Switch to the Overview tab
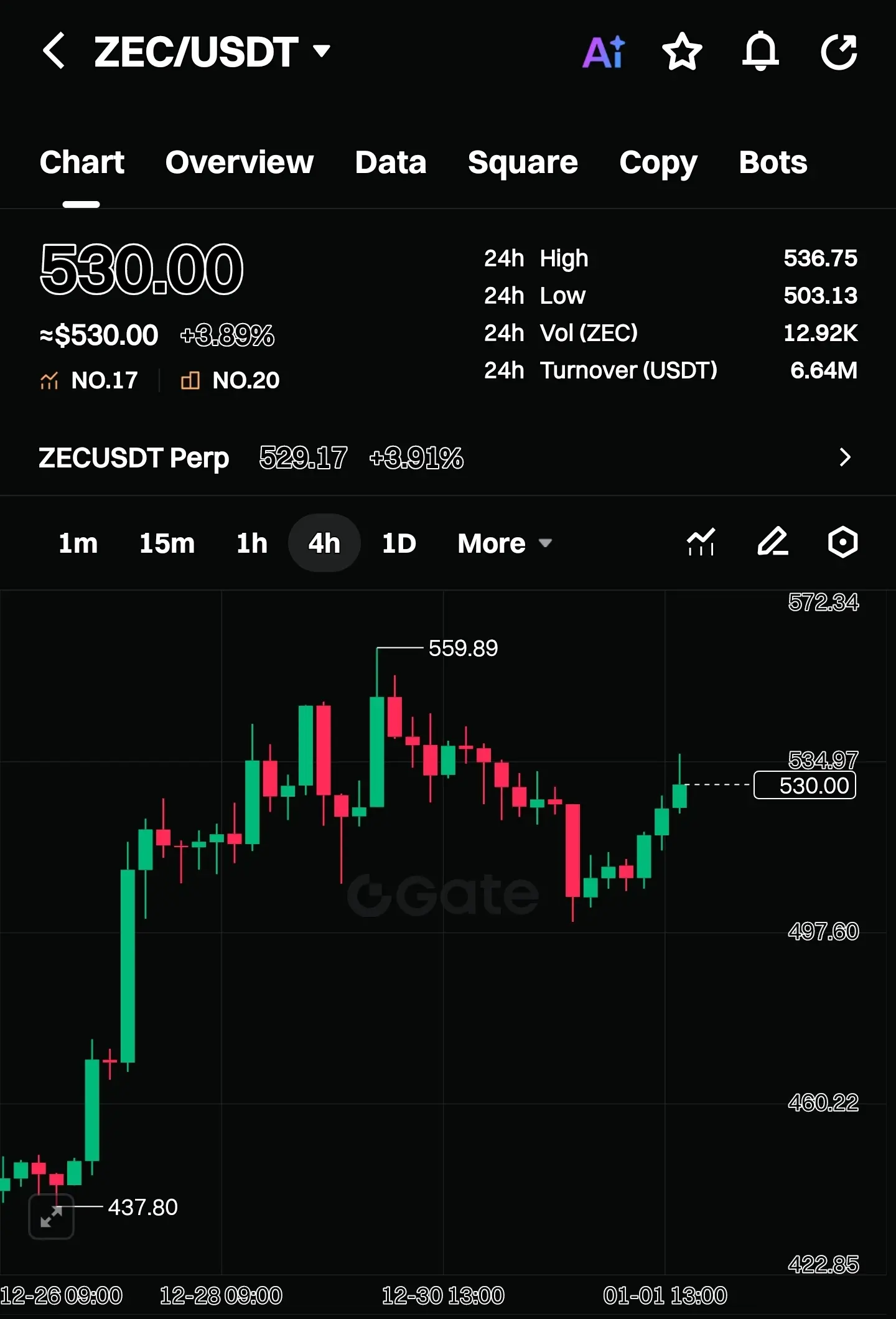Screen dimensions: 896x1319 (240, 162)
